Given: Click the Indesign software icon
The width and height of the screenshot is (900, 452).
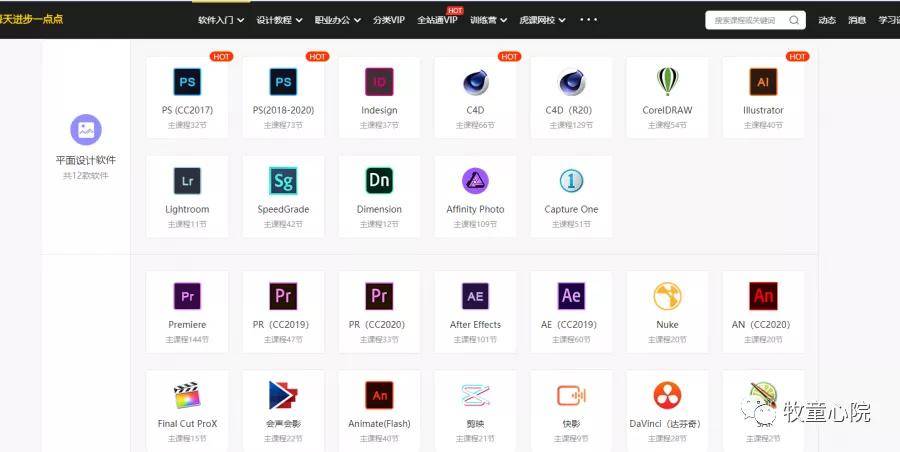Looking at the screenshot, I should (x=379, y=82).
